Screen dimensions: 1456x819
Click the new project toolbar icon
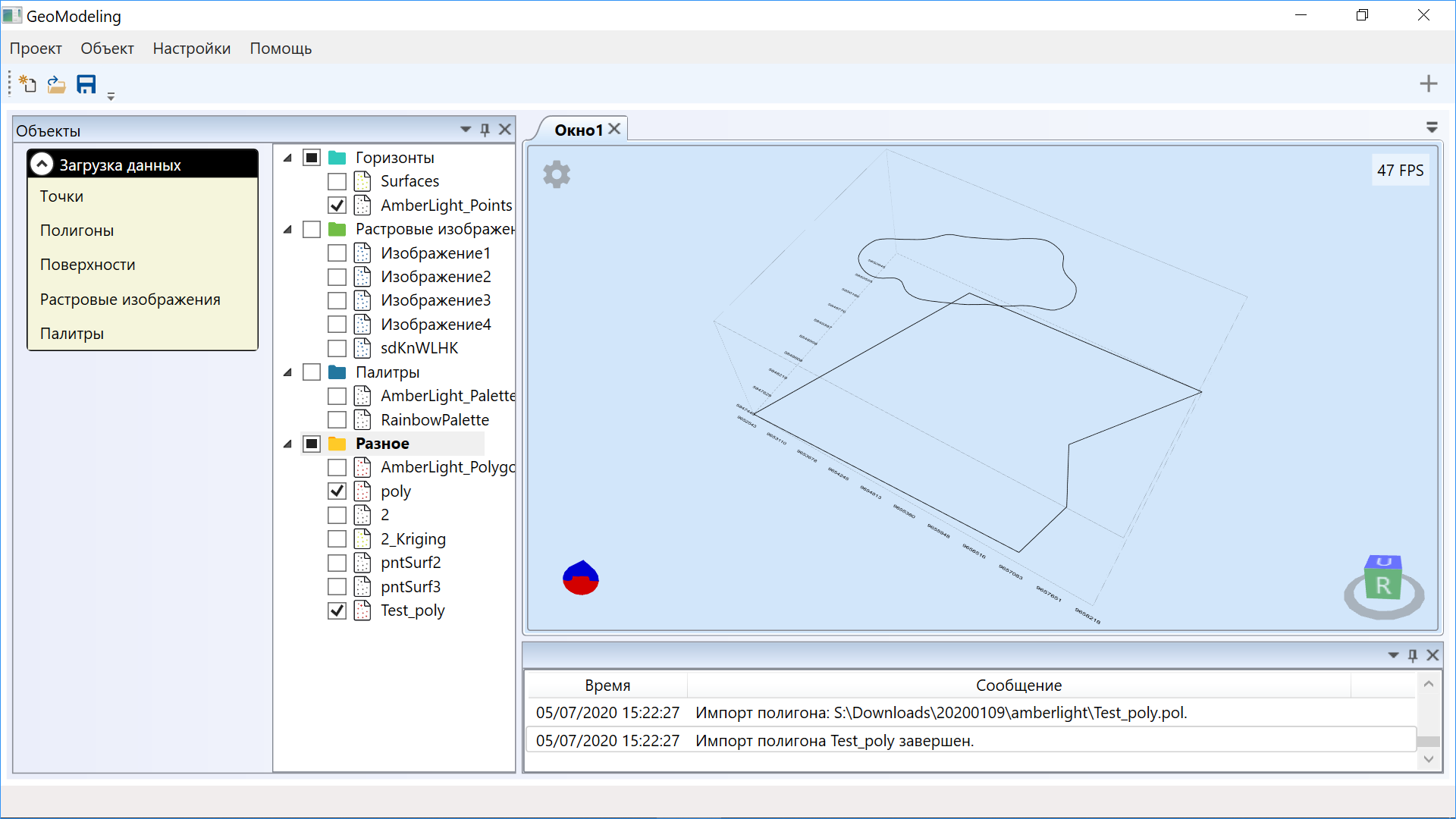[x=28, y=84]
